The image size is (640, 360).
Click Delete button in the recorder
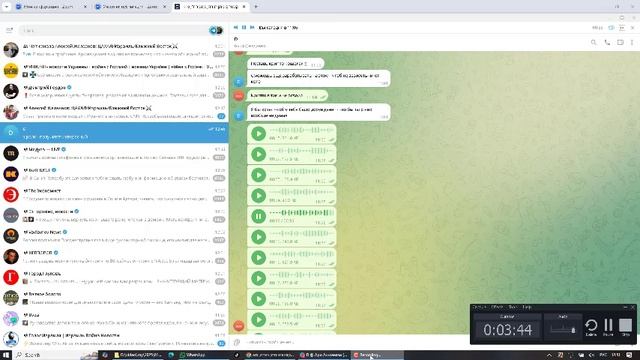(591, 327)
